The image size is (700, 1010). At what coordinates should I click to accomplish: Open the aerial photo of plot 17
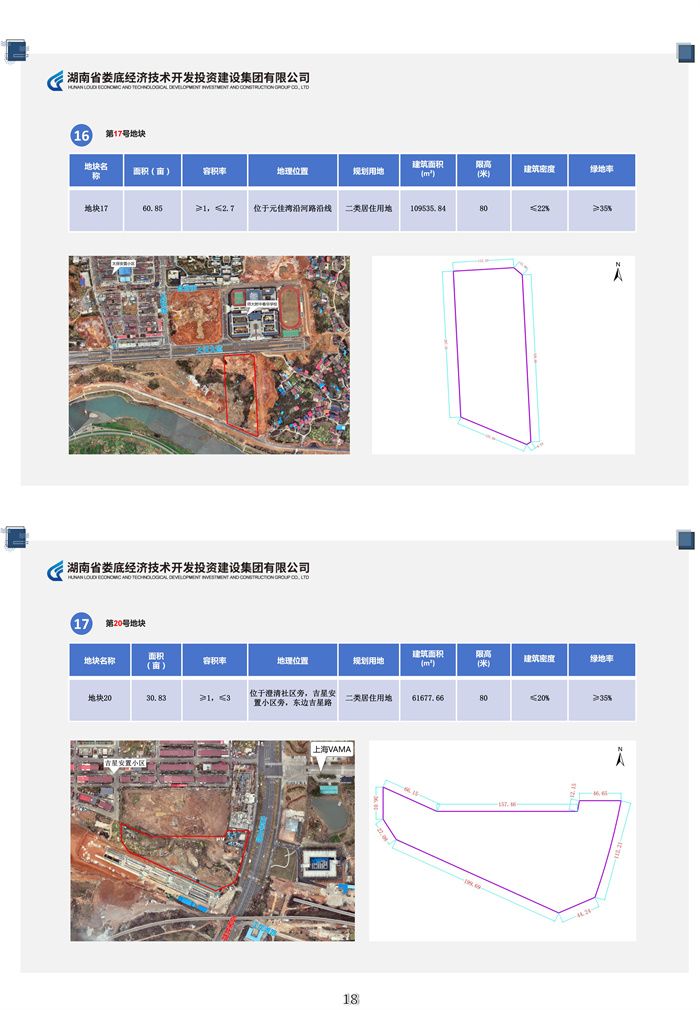click(209, 355)
